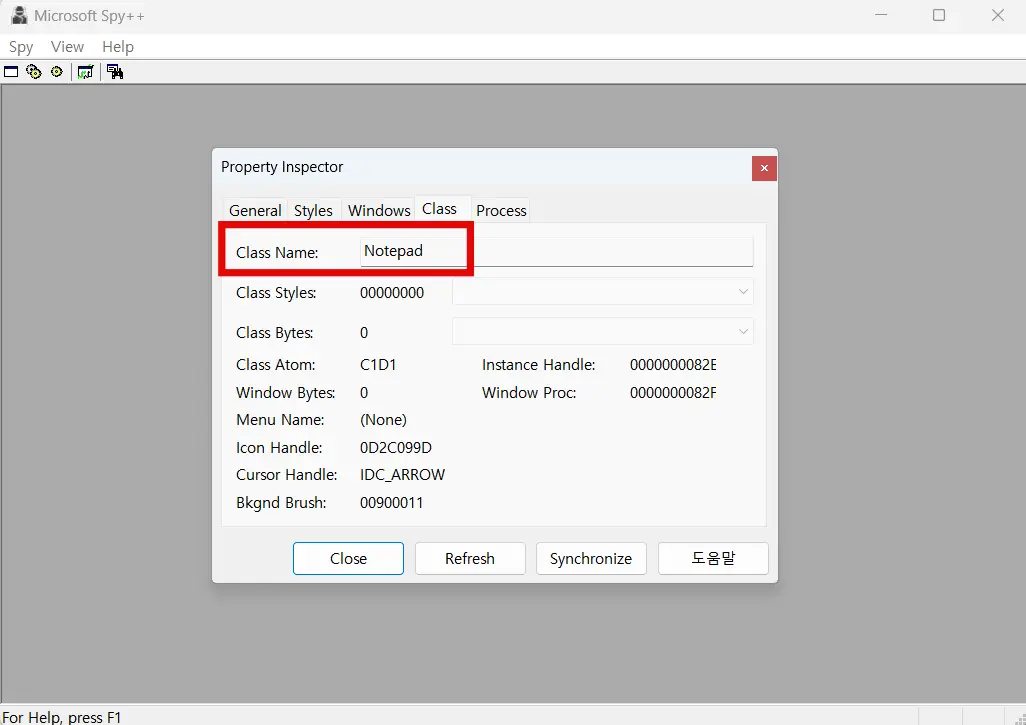Click the status bar help text
This screenshot has height=725, width=1026.
(x=62, y=717)
